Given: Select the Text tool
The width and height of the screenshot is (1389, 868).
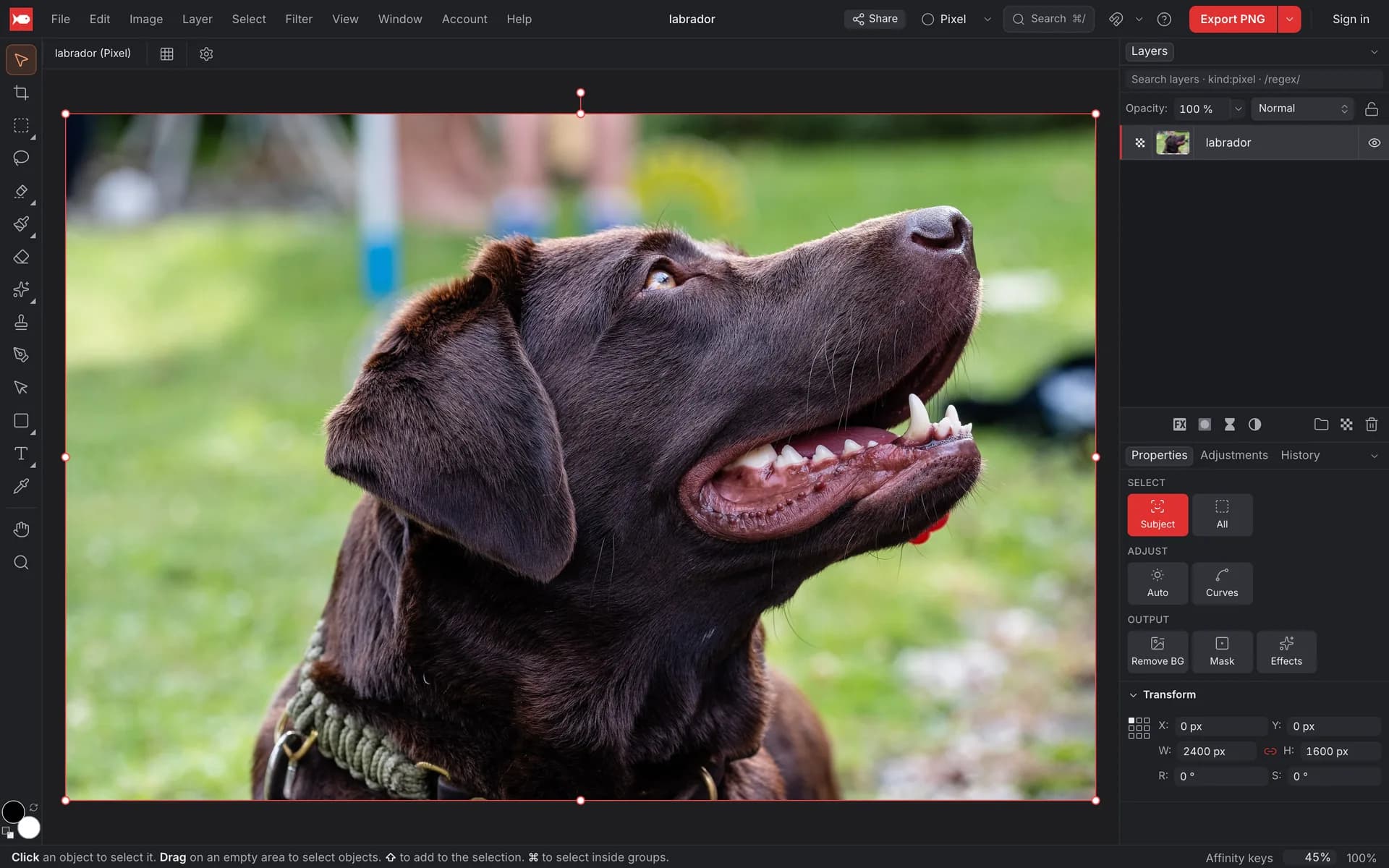Looking at the screenshot, I should coord(21,454).
